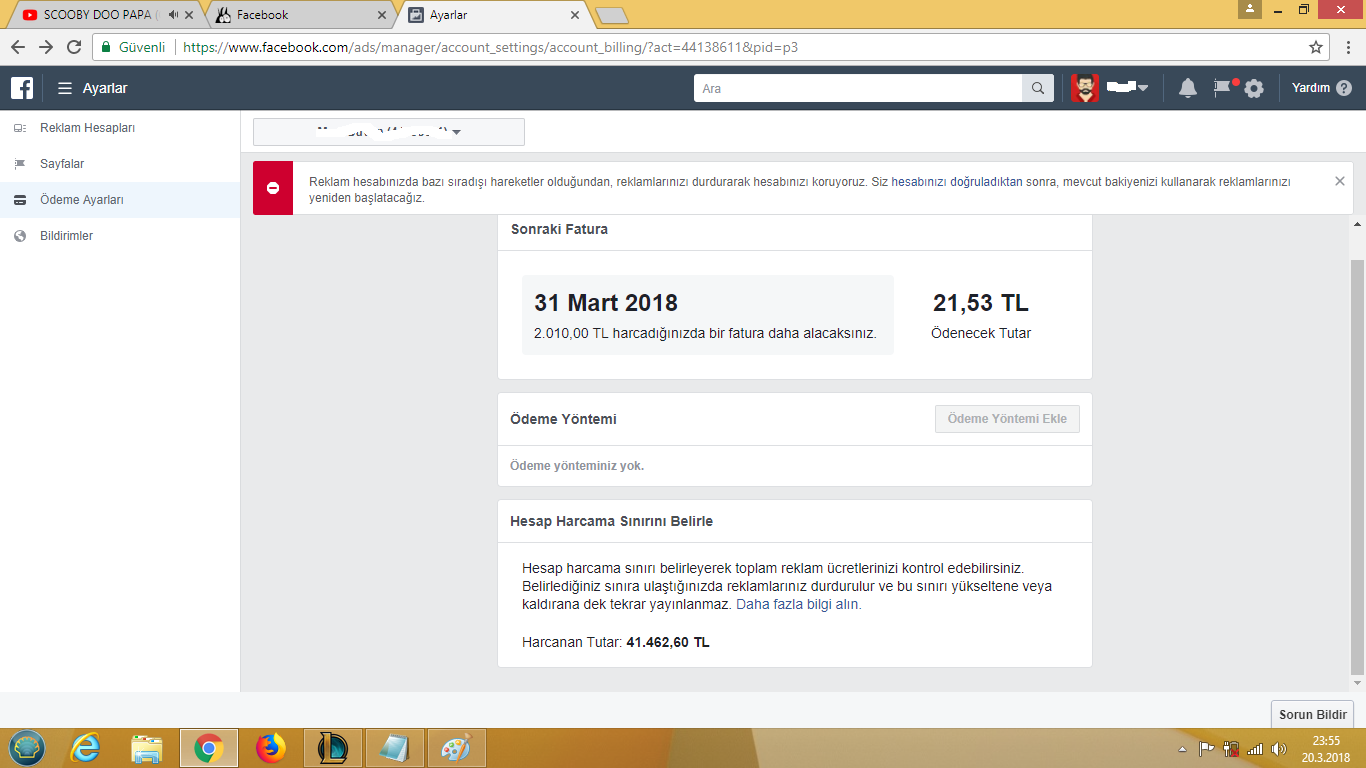The width and height of the screenshot is (1366, 768).
Task: Dismiss the red warning banner
Action: (1340, 181)
